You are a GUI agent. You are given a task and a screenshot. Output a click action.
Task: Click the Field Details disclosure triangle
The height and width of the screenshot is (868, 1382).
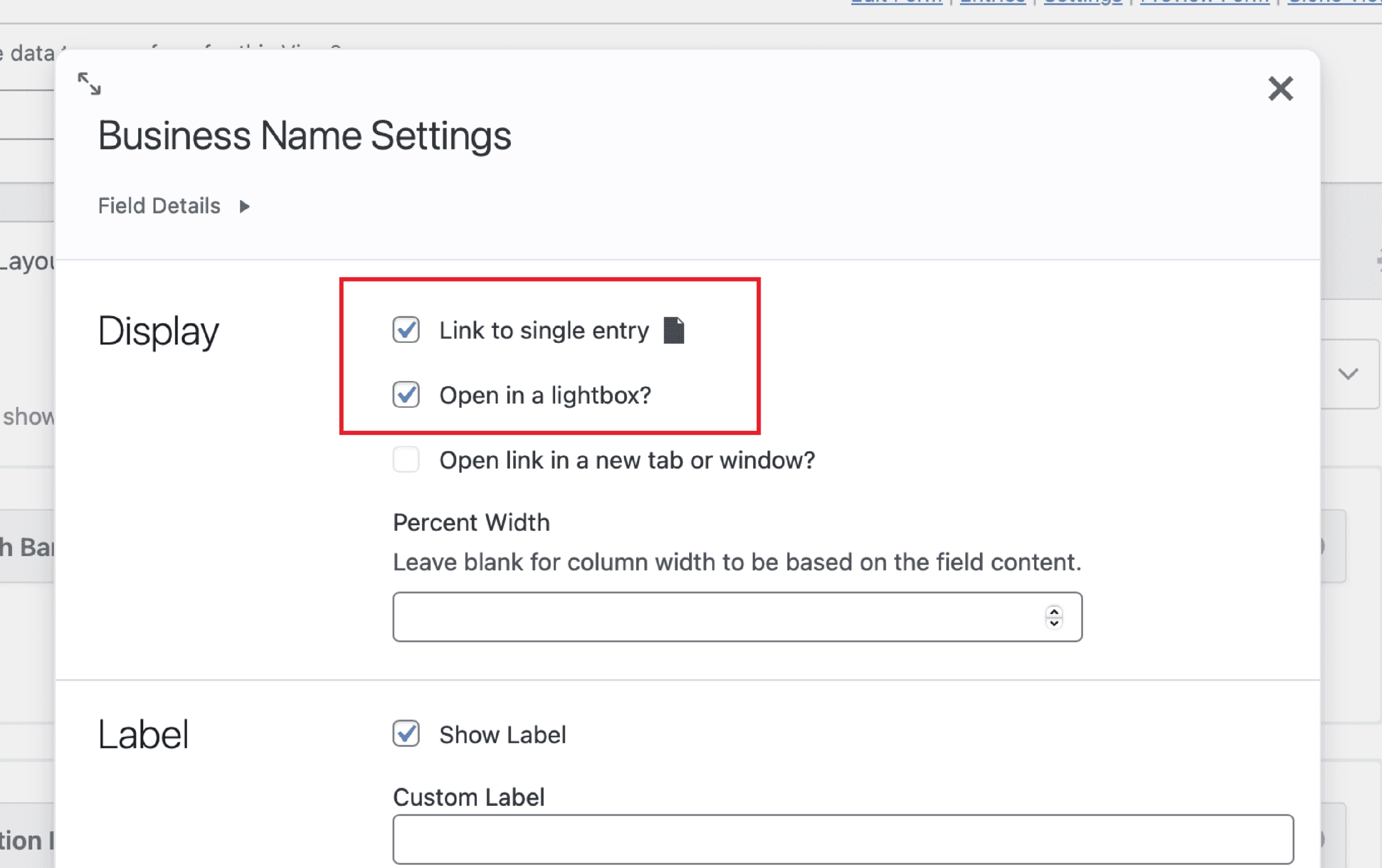(244, 207)
